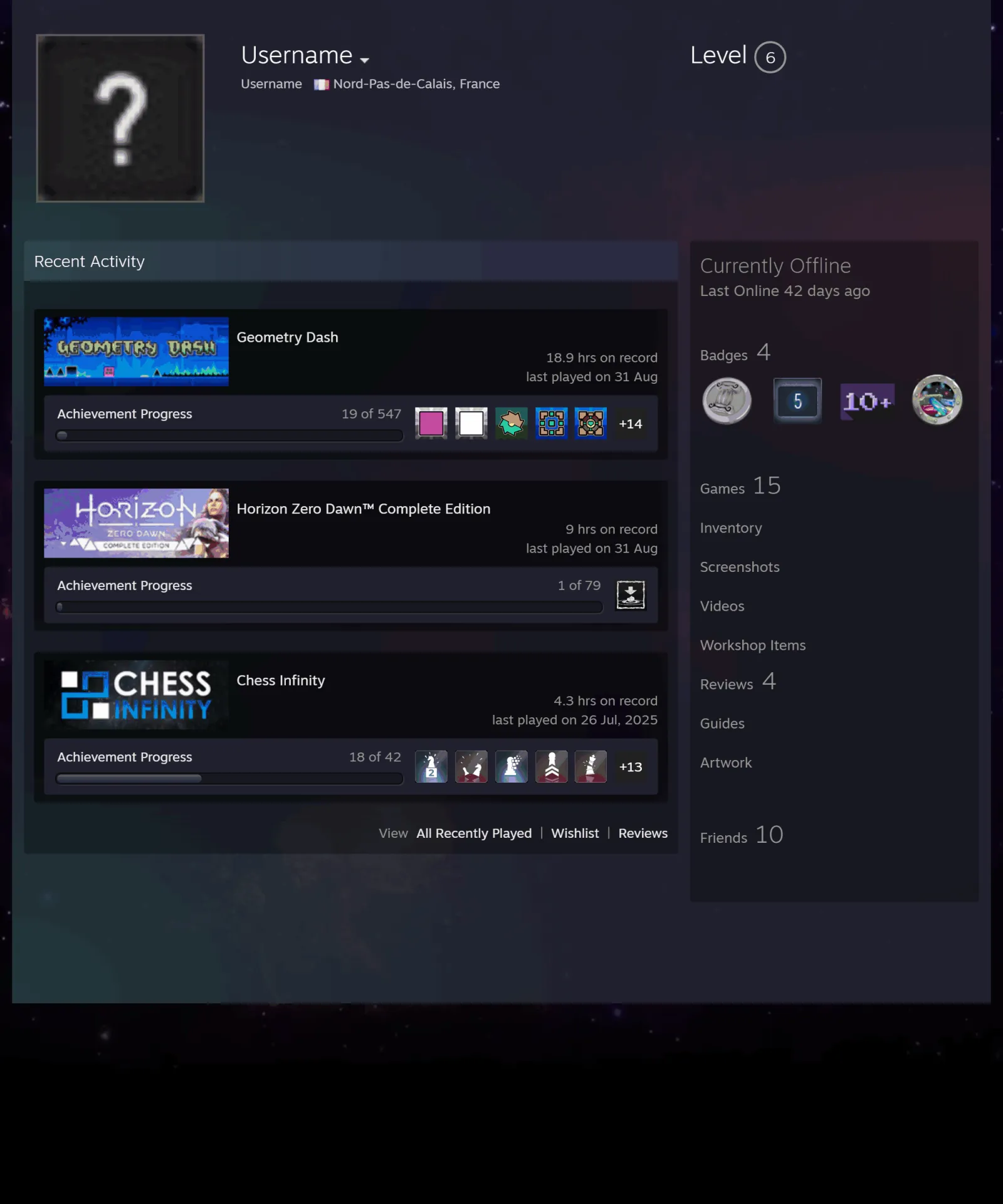
Task: Select the third Chess Infinity achievement icon
Action: (x=512, y=766)
